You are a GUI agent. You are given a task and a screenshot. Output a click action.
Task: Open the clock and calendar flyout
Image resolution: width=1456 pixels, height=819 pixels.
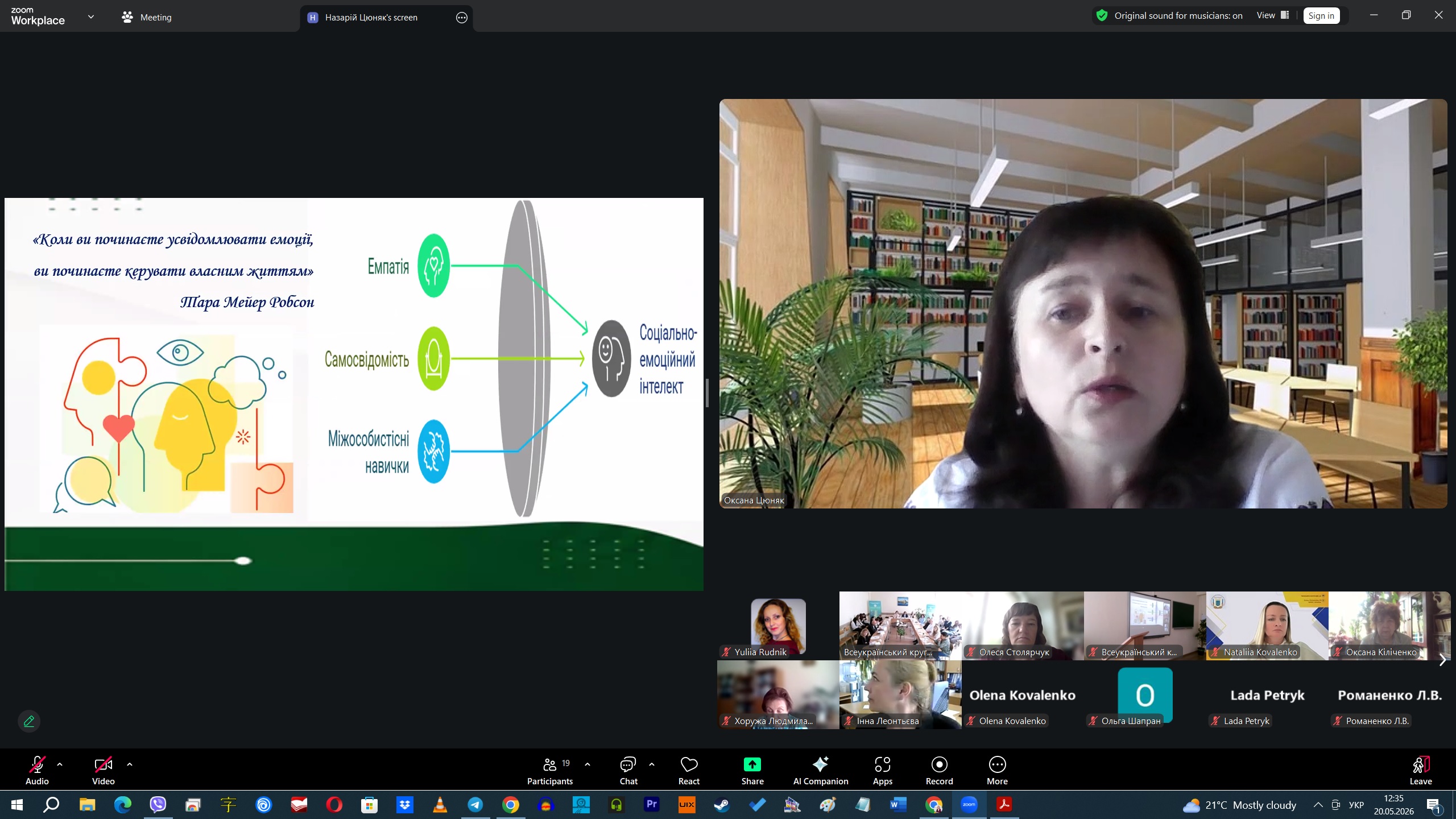pos(1394,805)
